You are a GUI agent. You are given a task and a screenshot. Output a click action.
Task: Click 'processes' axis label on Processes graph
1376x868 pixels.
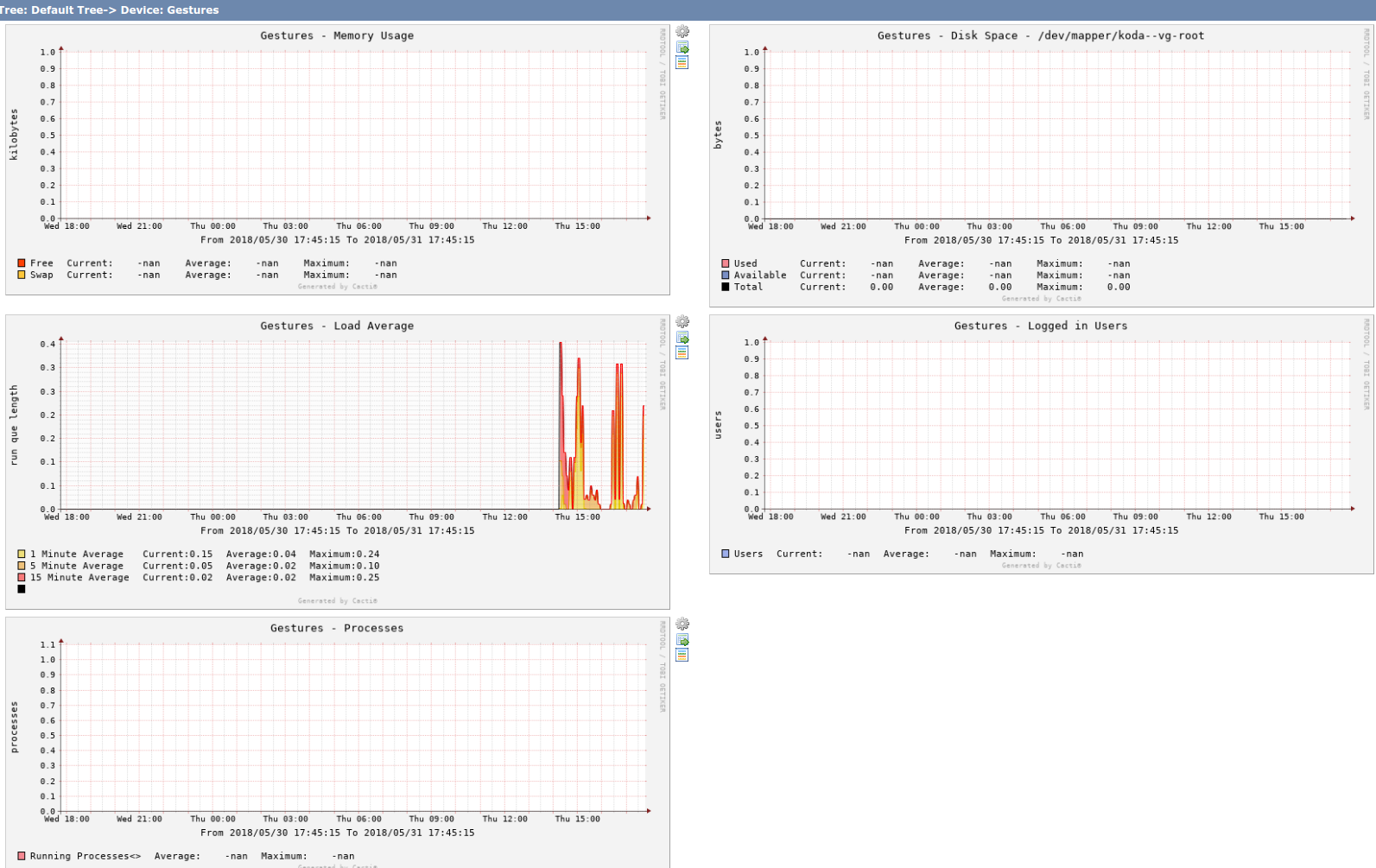coord(14,727)
